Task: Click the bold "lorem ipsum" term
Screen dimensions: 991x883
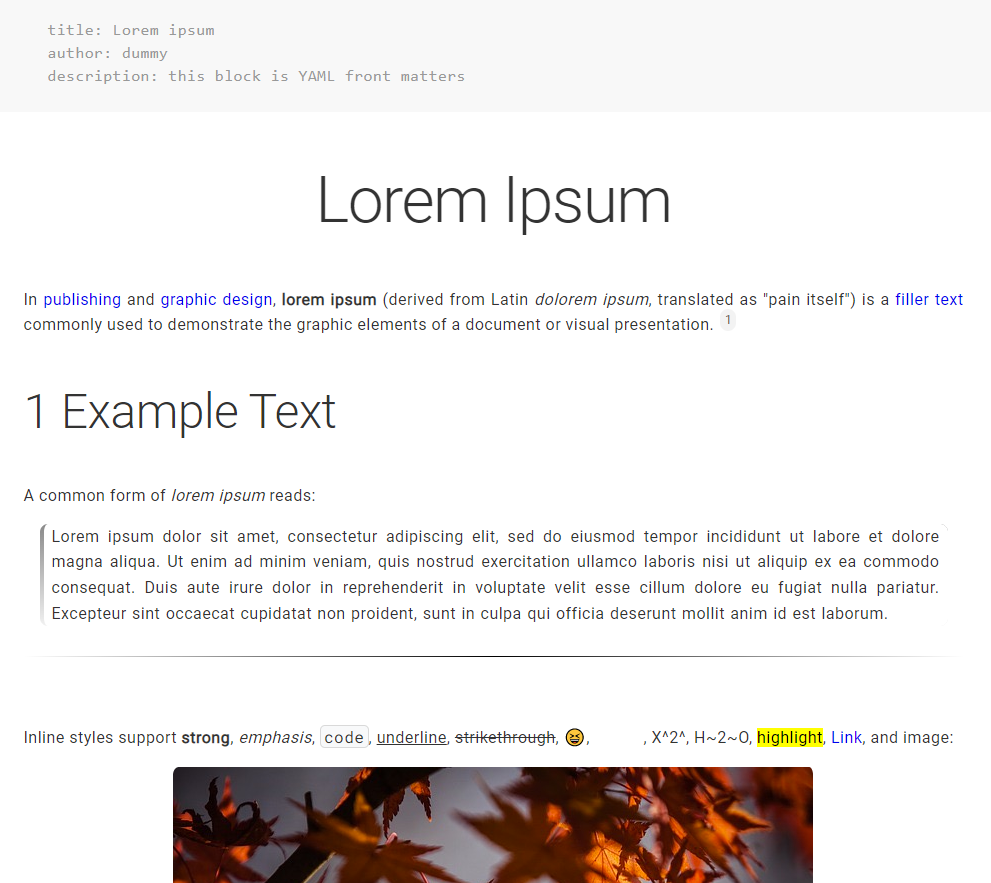Action: tap(329, 300)
